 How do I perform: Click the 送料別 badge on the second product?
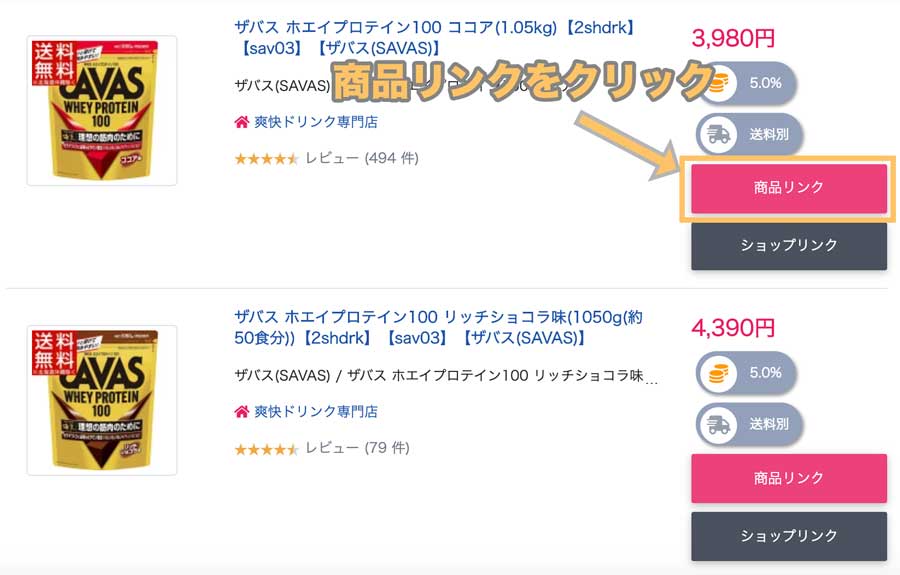pos(748,425)
